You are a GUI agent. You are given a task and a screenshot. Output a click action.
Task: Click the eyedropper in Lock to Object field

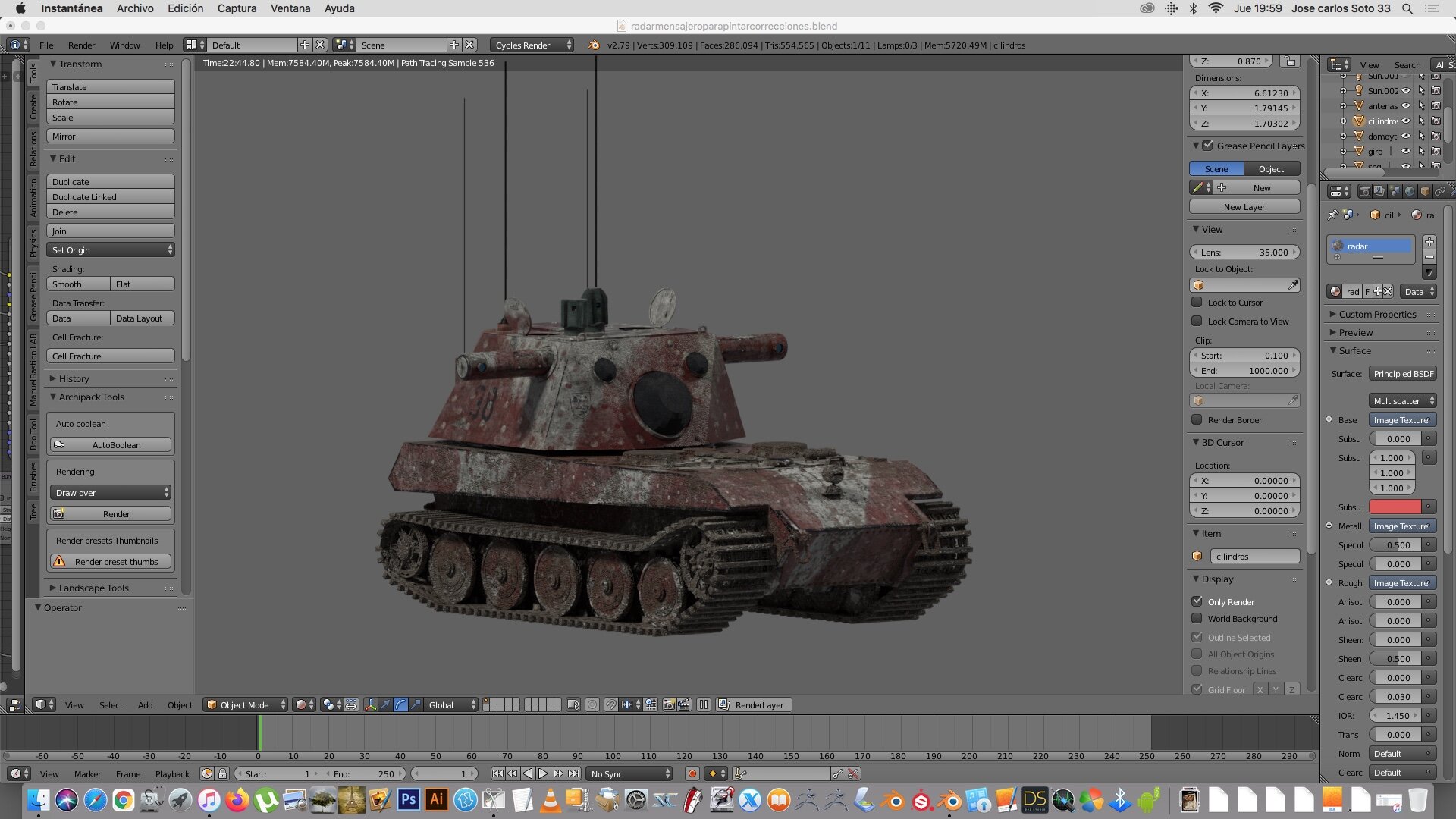pos(1293,285)
